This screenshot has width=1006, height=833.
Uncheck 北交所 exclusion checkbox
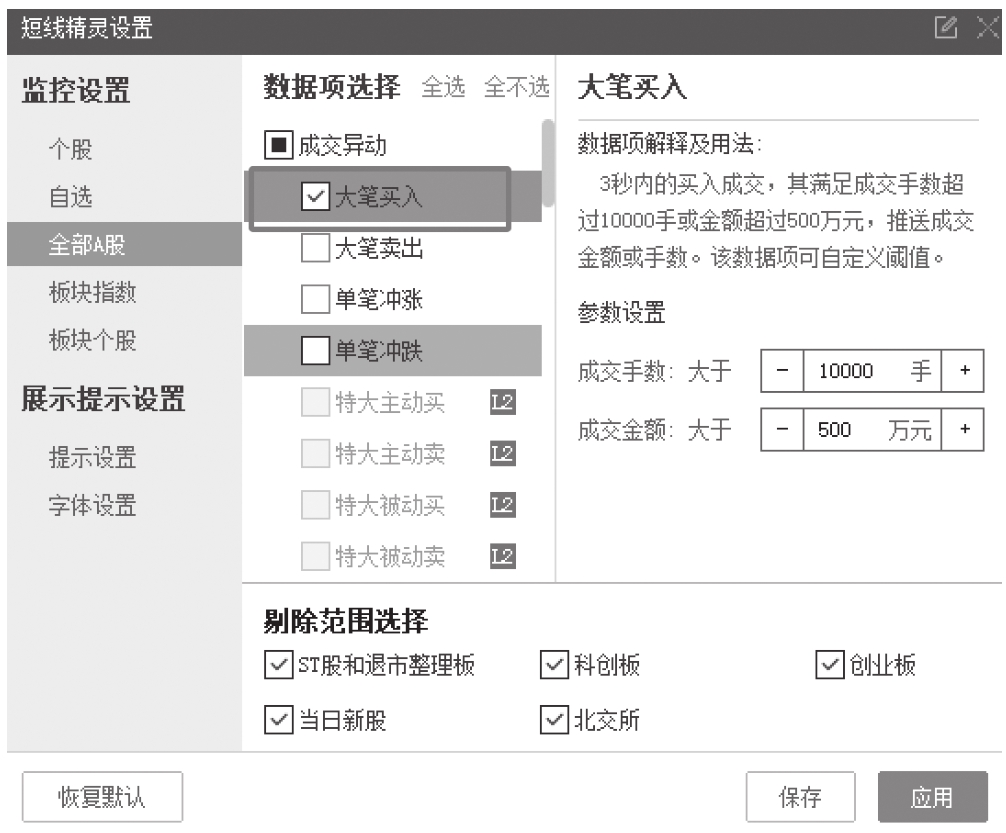tap(554, 720)
